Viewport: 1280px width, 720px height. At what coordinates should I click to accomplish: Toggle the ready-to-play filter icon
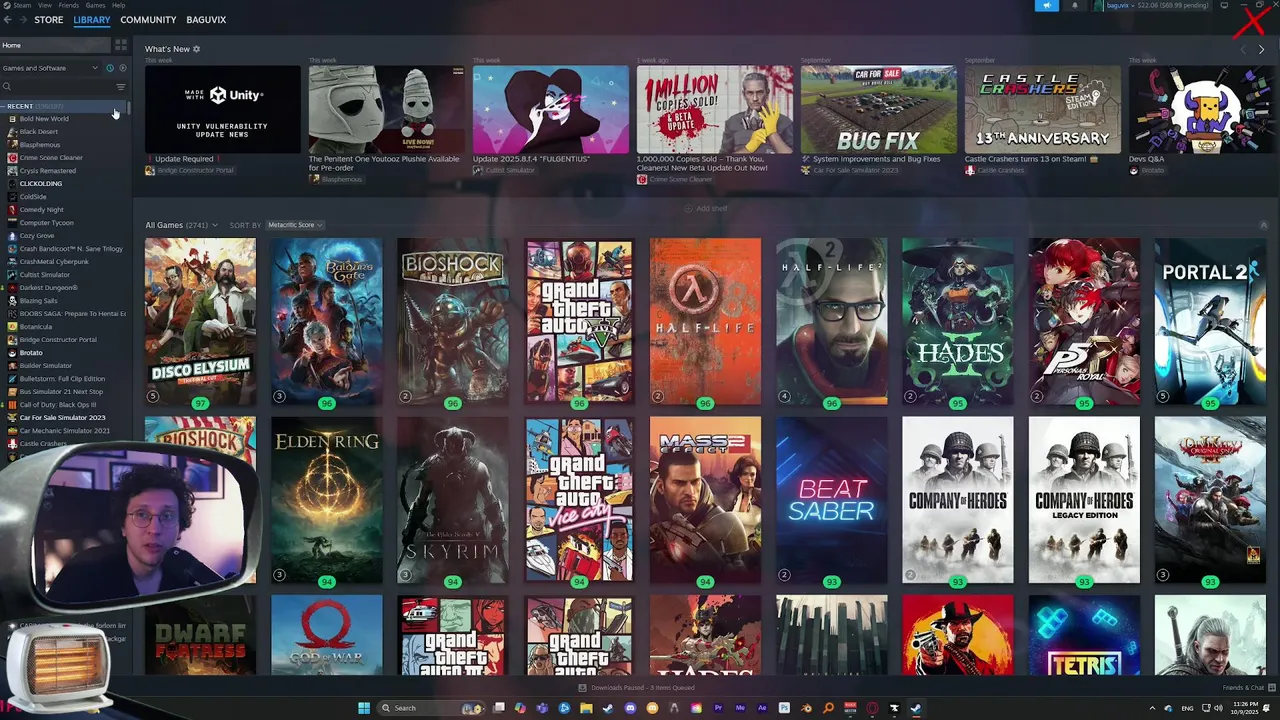pyautogui.click(x=123, y=68)
